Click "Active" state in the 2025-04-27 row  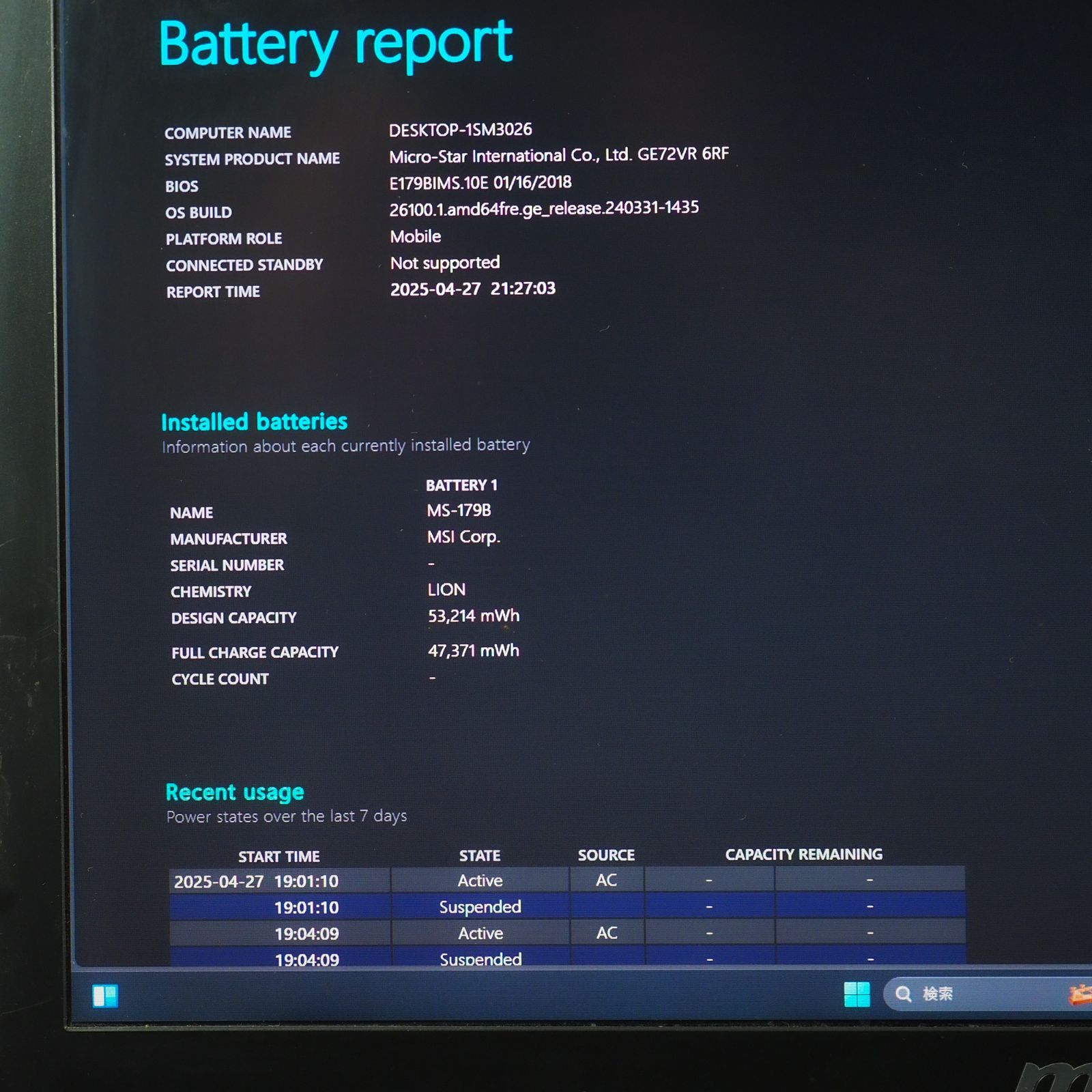click(x=480, y=881)
